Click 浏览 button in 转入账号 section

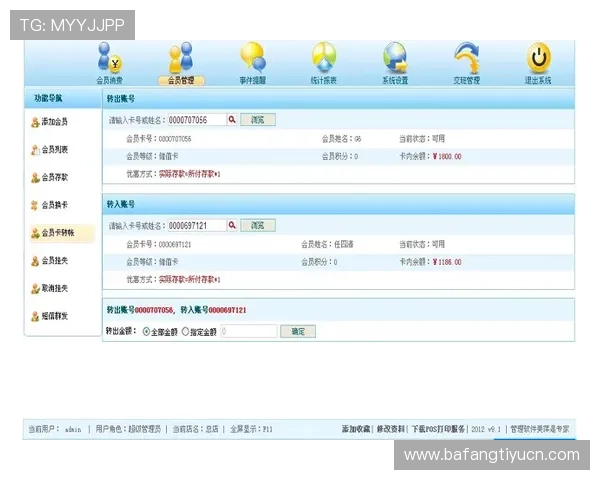(x=258, y=225)
